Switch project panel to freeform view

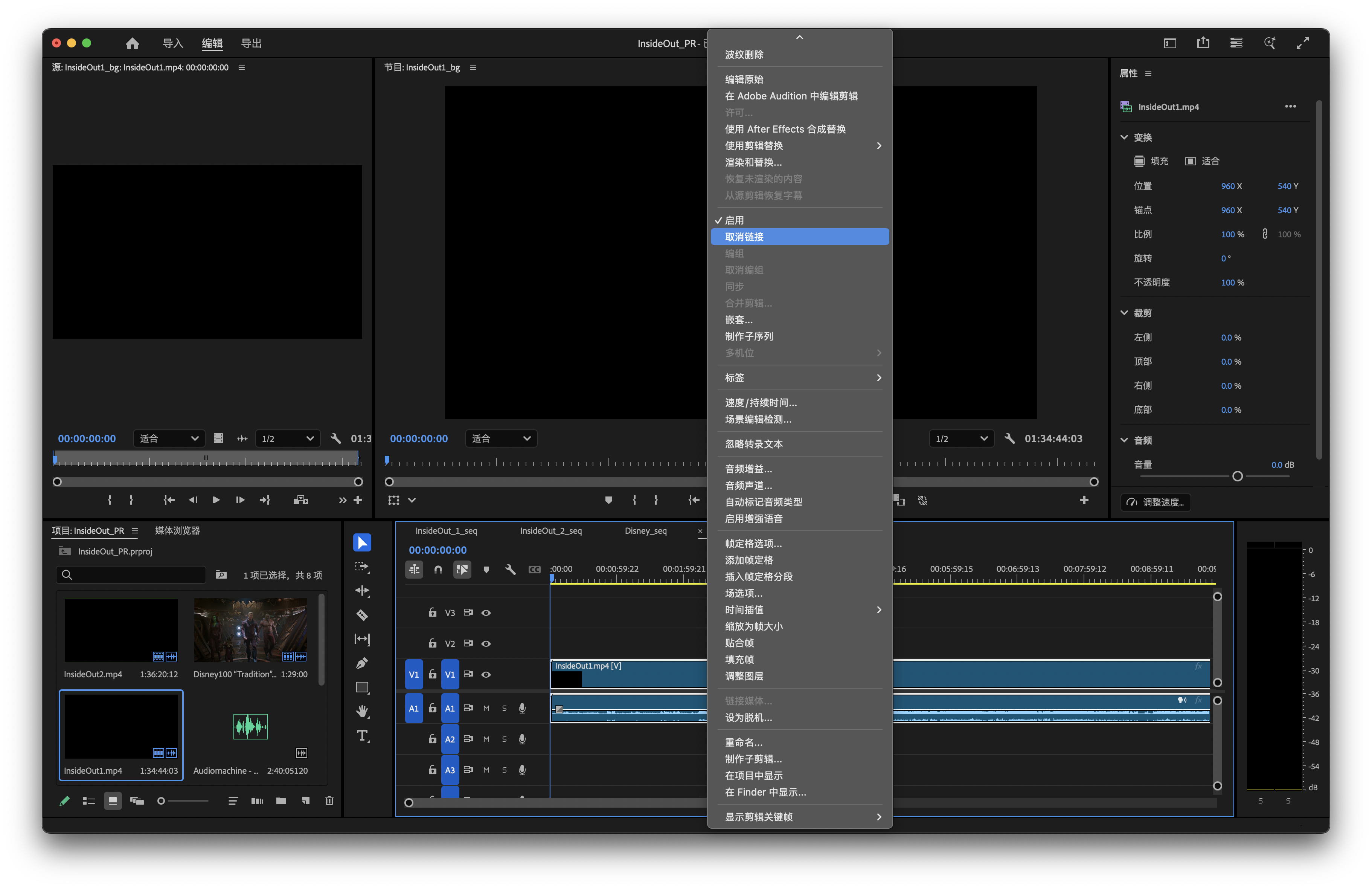137,801
